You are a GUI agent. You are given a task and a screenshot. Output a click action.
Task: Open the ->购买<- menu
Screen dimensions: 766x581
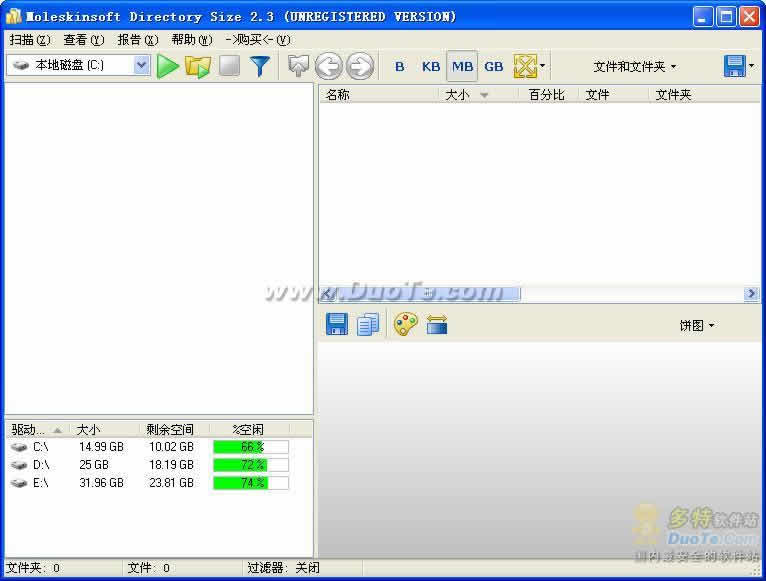click(257, 40)
